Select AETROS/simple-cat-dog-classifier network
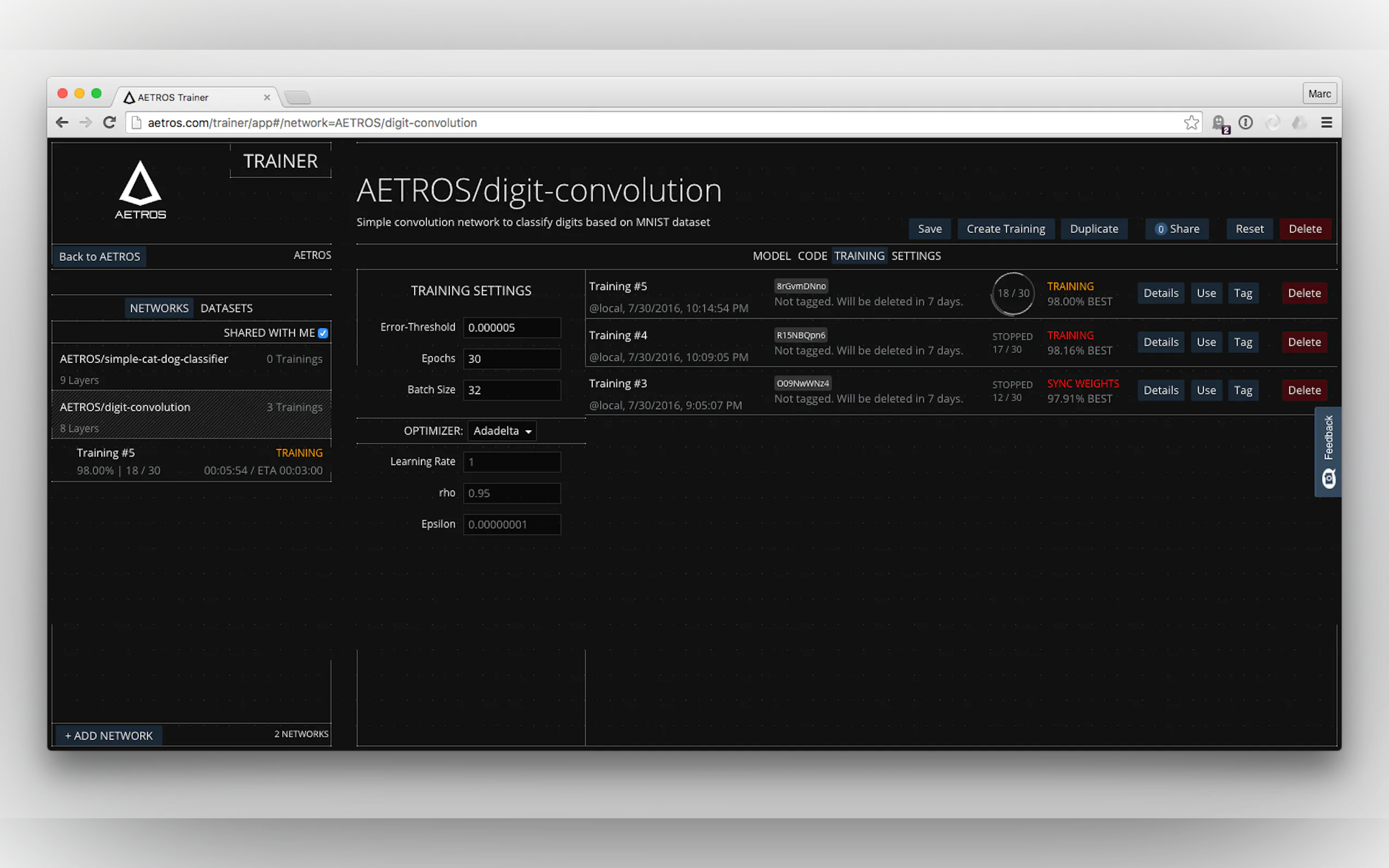 (144, 359)
